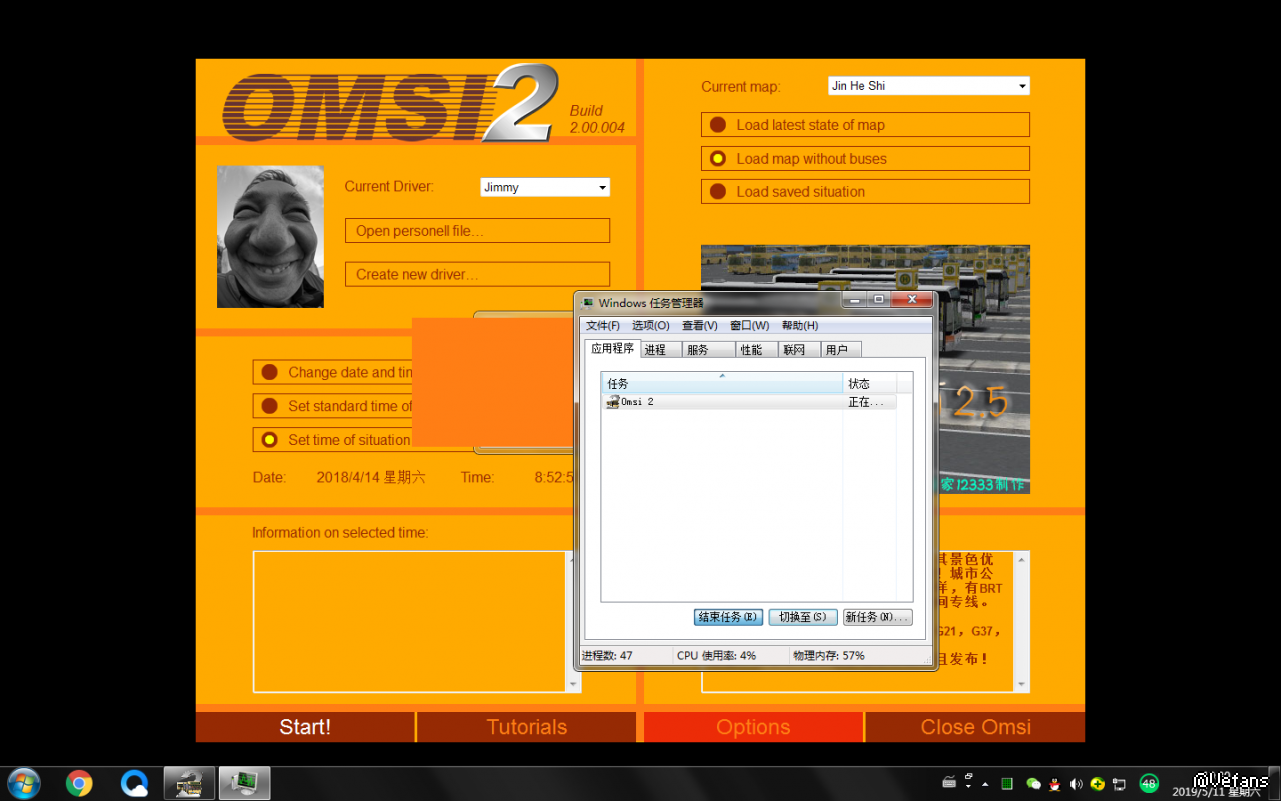Open Google Chrome from the taskbar
Screen dimensions: 1281x801
click(79, 782)
